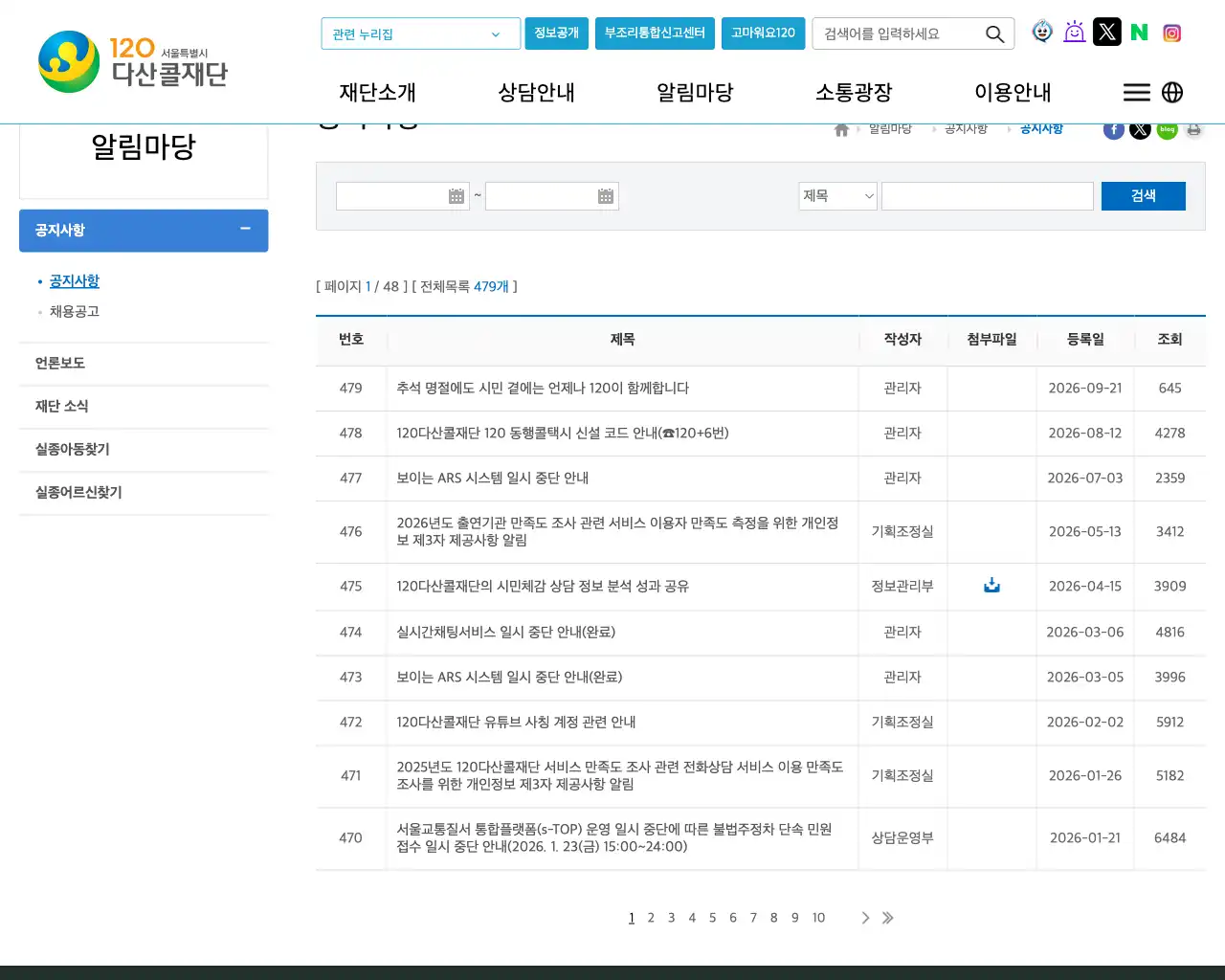Open start date calendar picker icon
1225x980 pixels.
tap(457, 196)
